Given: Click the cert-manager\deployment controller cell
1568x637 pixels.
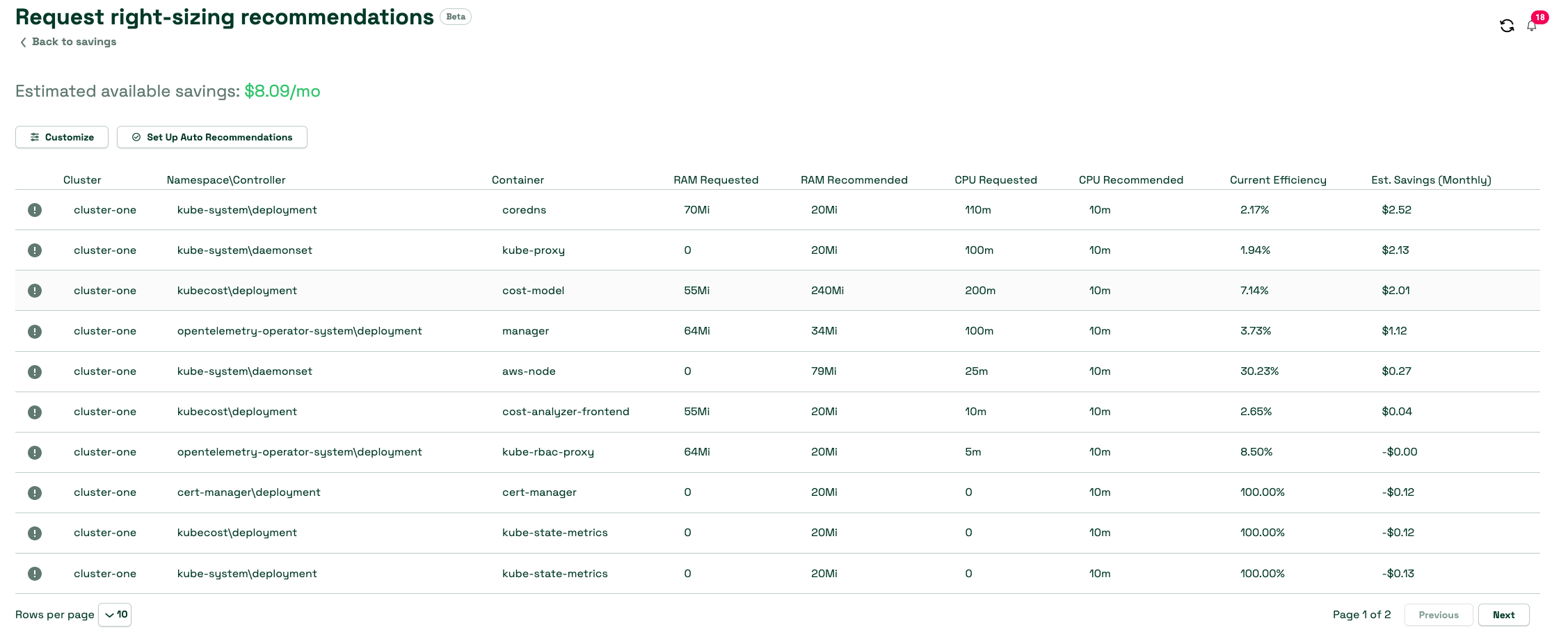Looking at the screenshot, I should (x=248, y=492).
